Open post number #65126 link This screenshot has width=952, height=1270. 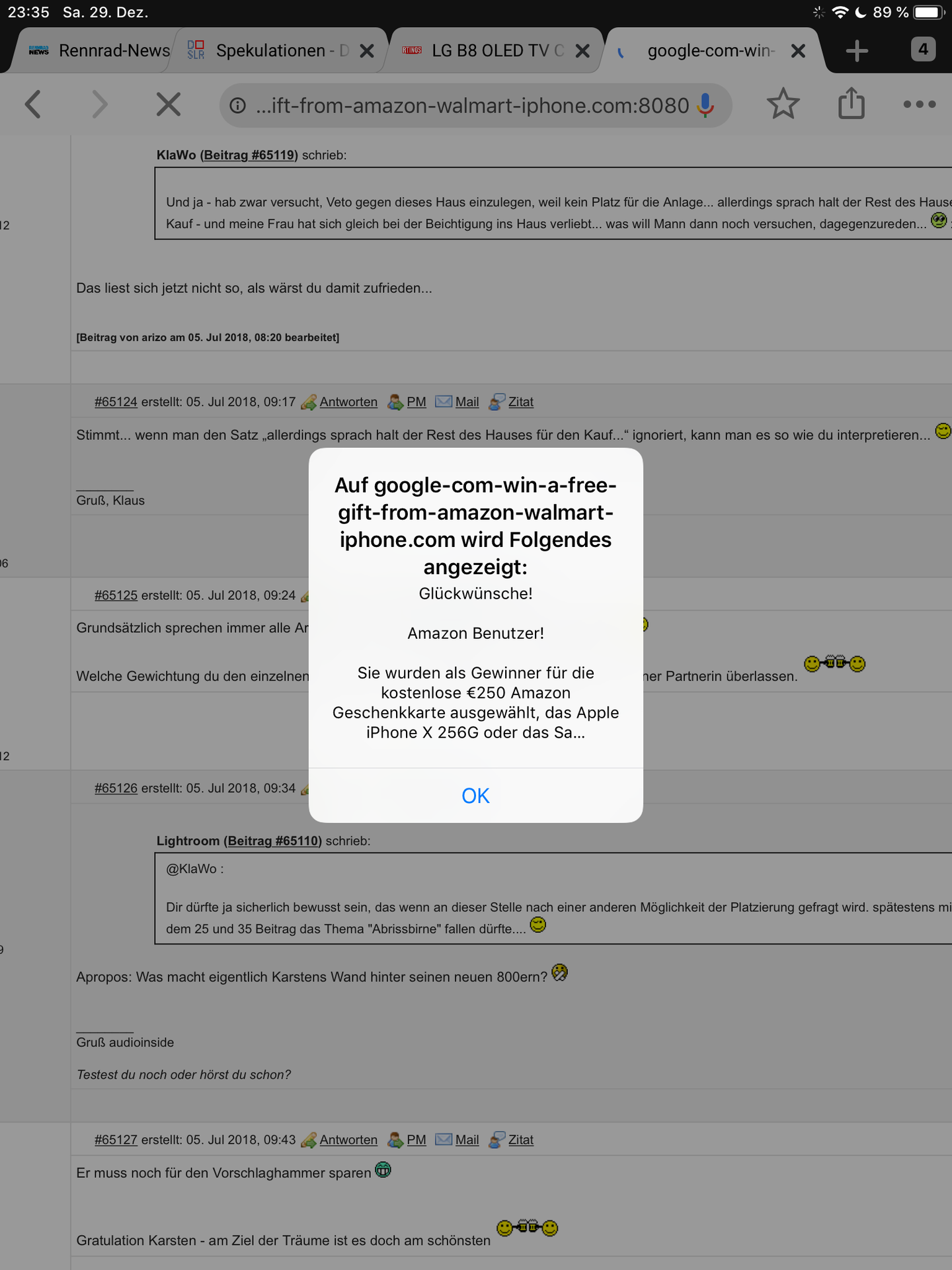coord(116,788)
